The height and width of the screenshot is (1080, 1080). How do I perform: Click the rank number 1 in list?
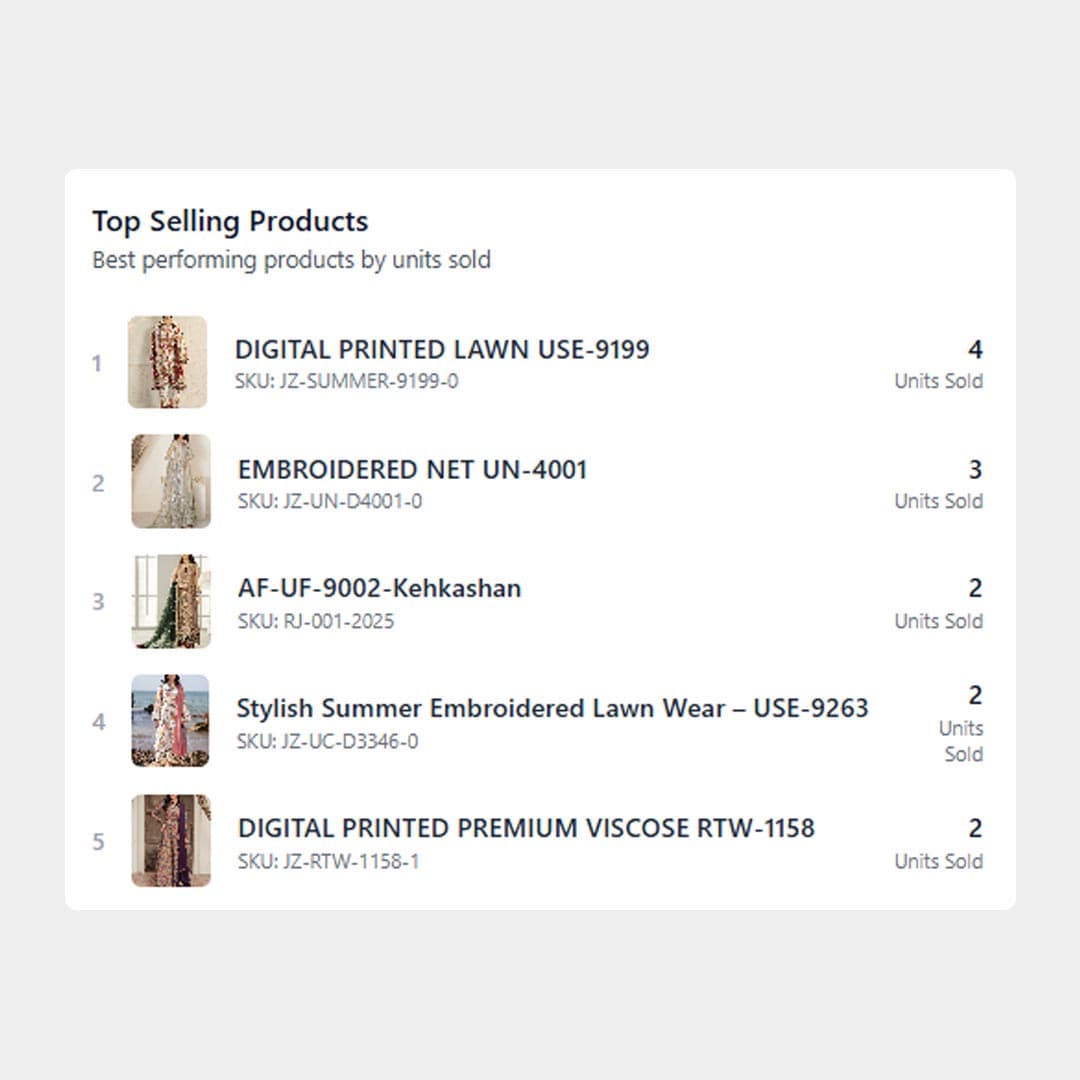[97, 364]
